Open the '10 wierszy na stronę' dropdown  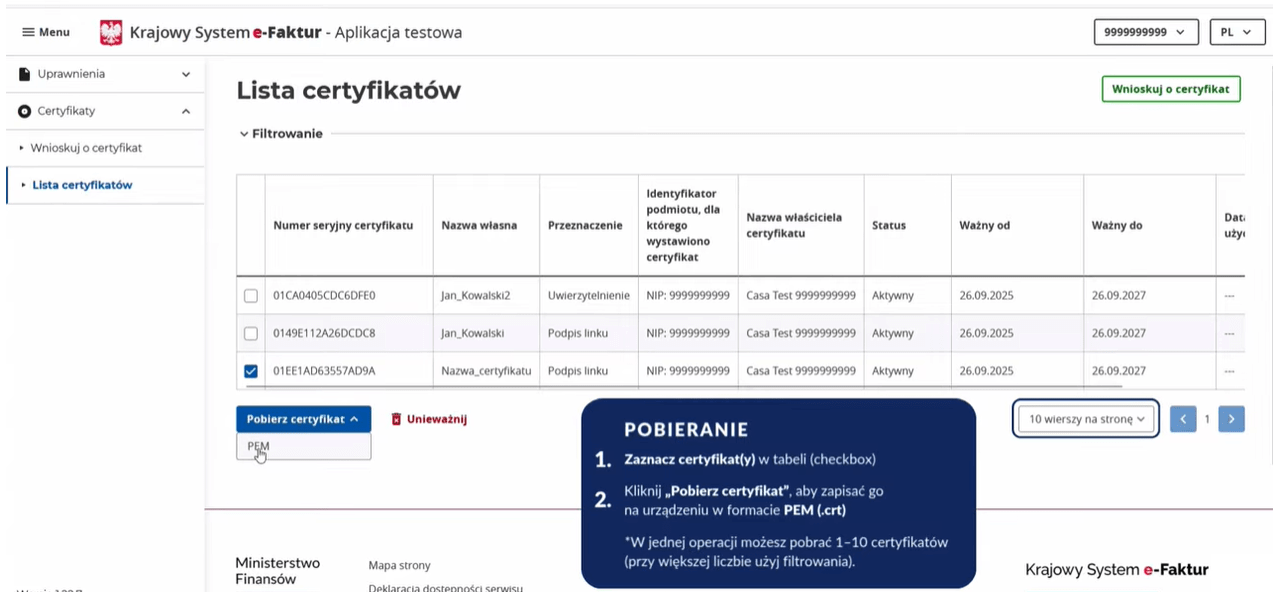coord(1085,419)
